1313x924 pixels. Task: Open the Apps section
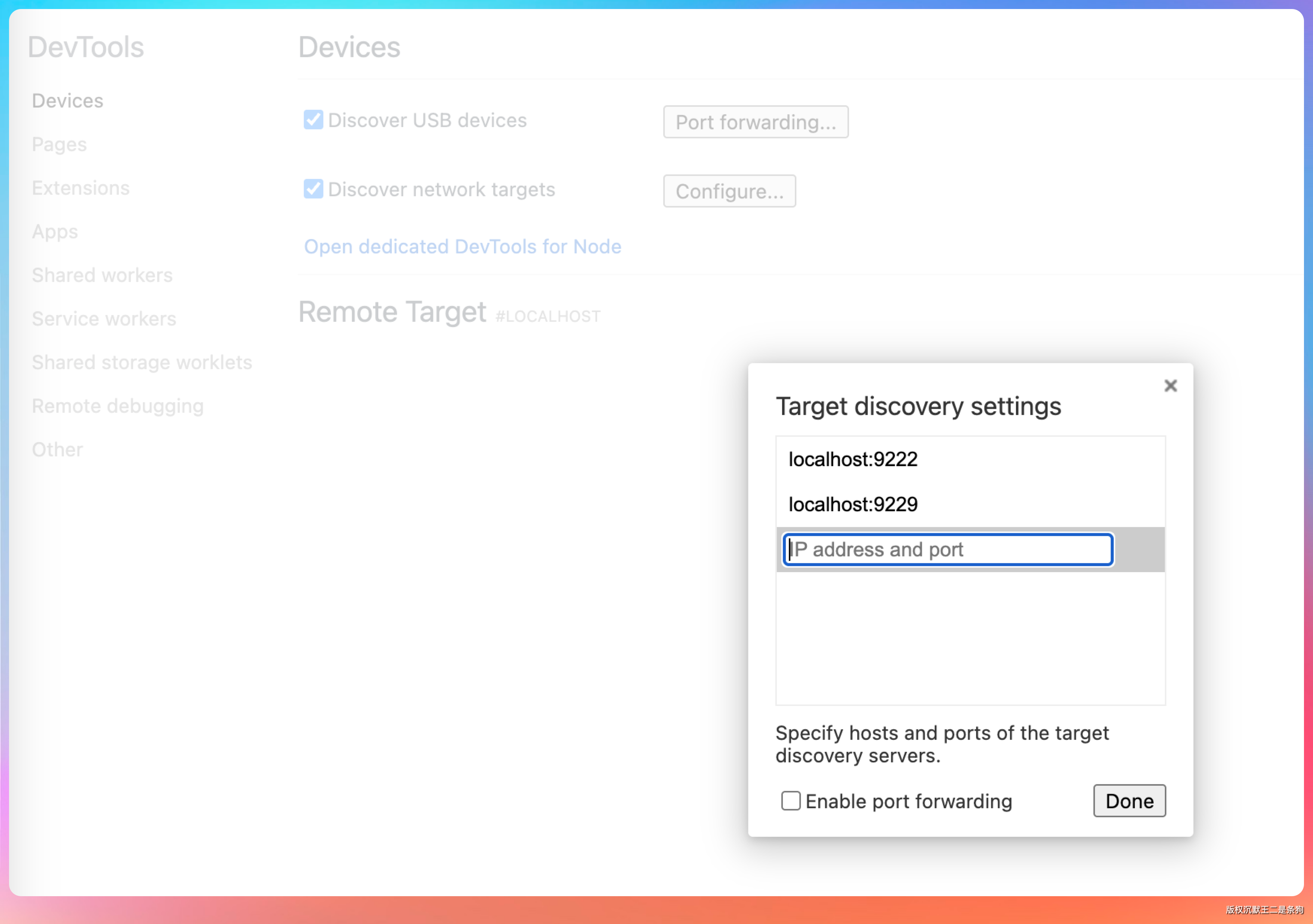pyautogui.click(x=55, y=232)
